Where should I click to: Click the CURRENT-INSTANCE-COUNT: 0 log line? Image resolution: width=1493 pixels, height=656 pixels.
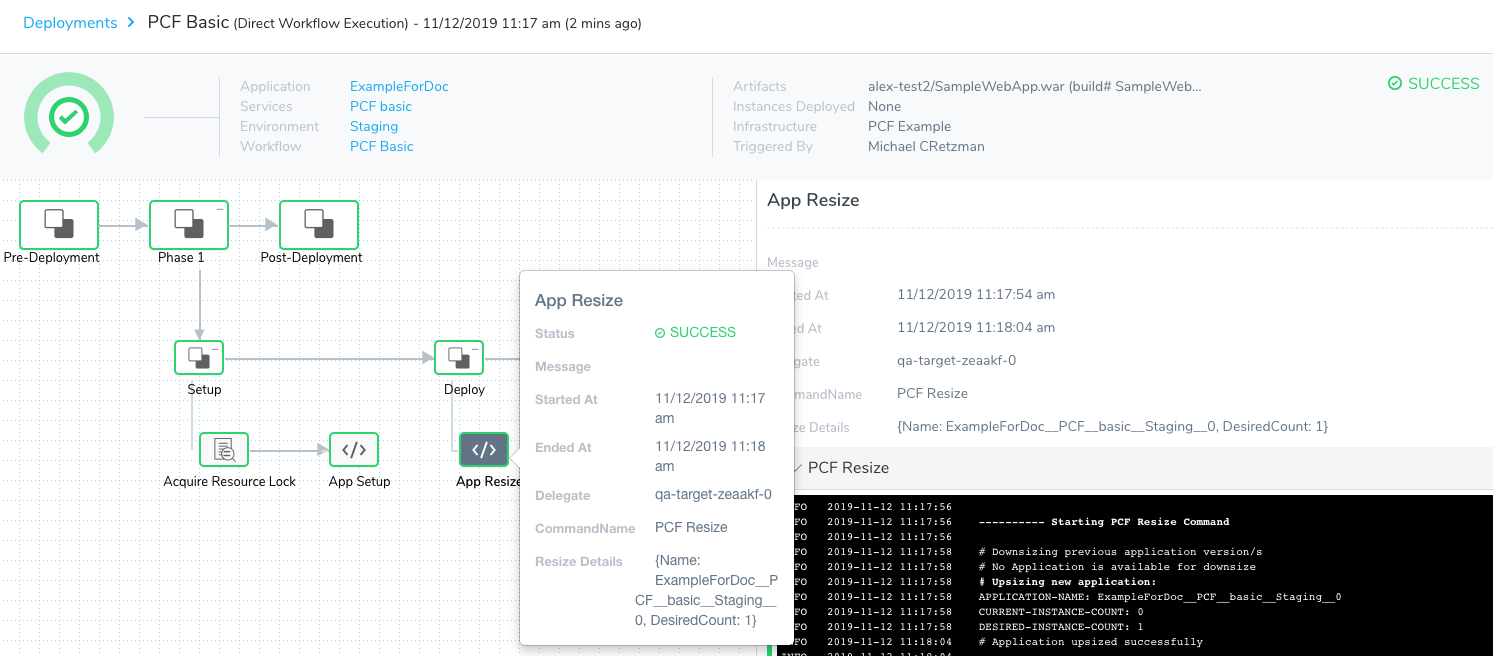1061,611
